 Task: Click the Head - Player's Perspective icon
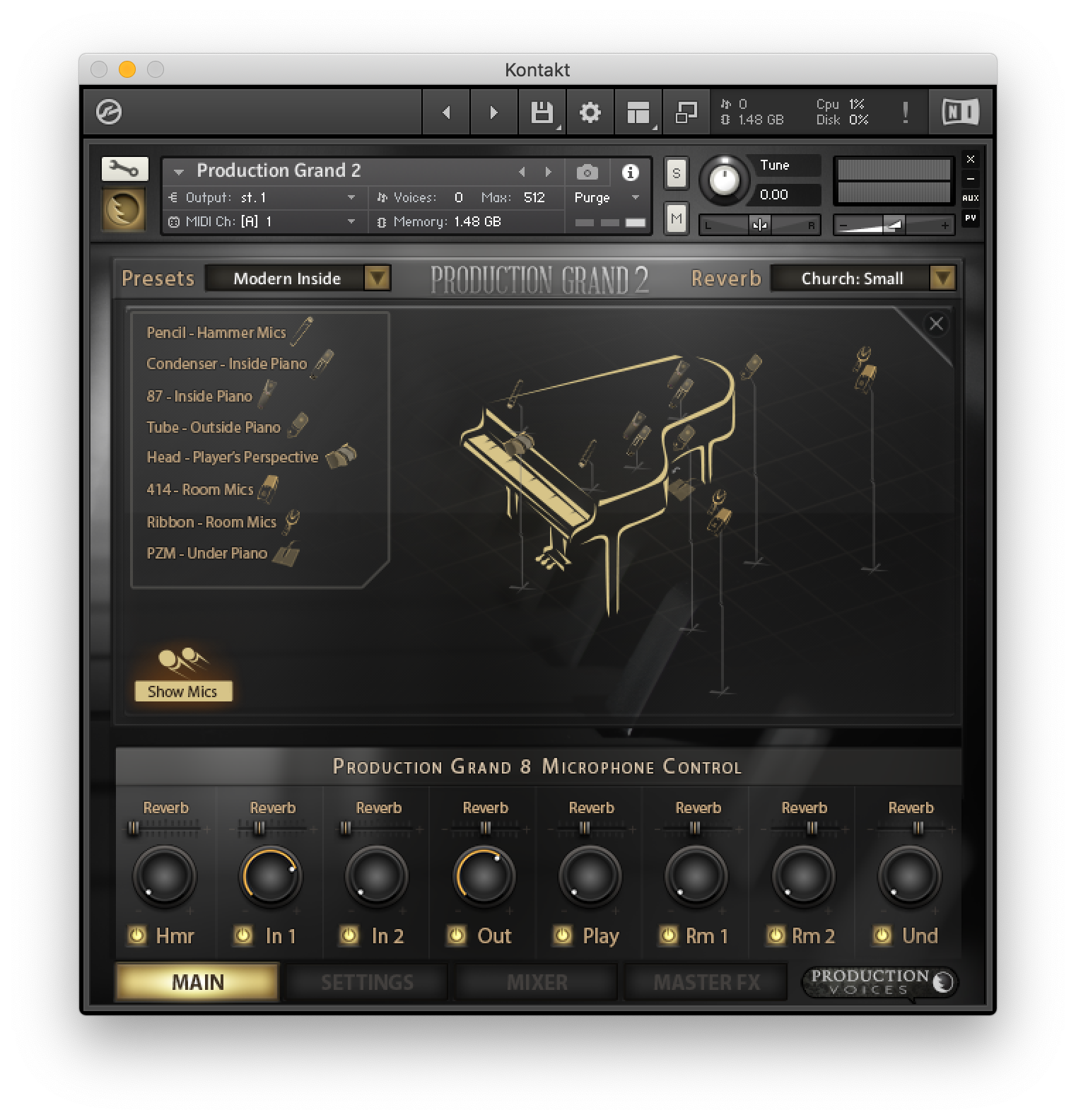pyautogui.click(x=341, y=456)
